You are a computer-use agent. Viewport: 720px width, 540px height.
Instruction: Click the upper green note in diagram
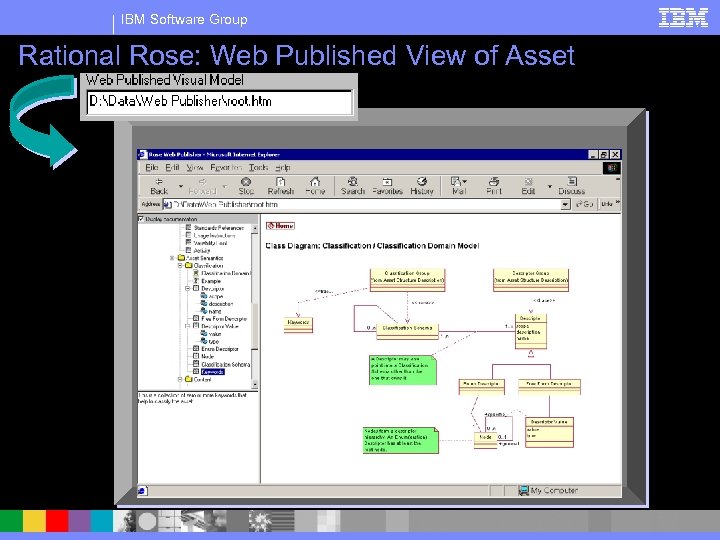(x=403, y=370)
